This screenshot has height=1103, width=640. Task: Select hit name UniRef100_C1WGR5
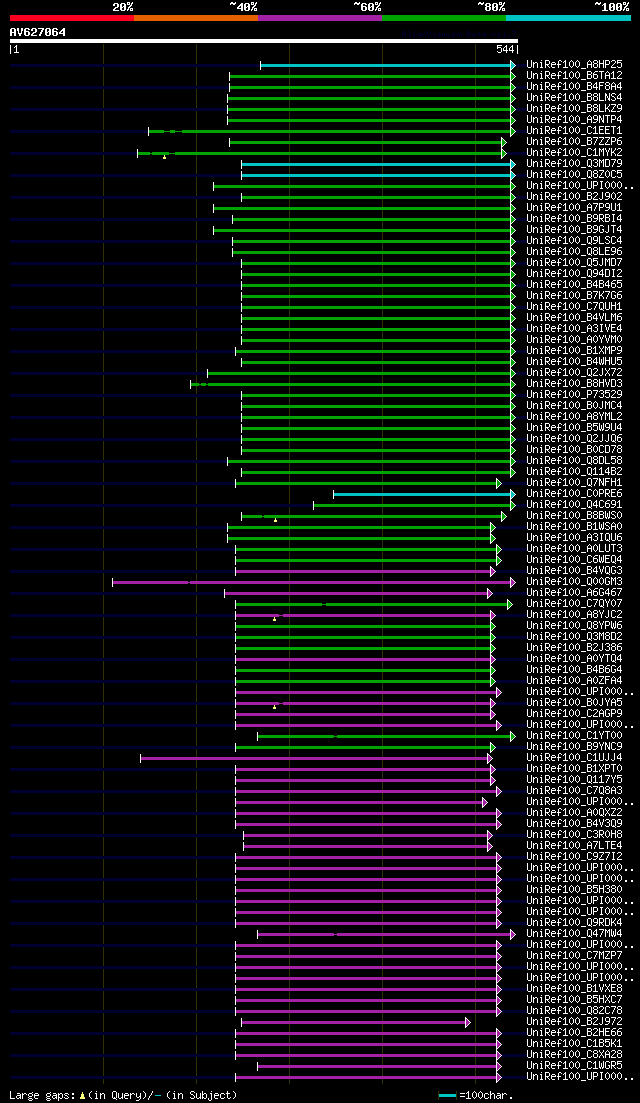[574, 1066]
